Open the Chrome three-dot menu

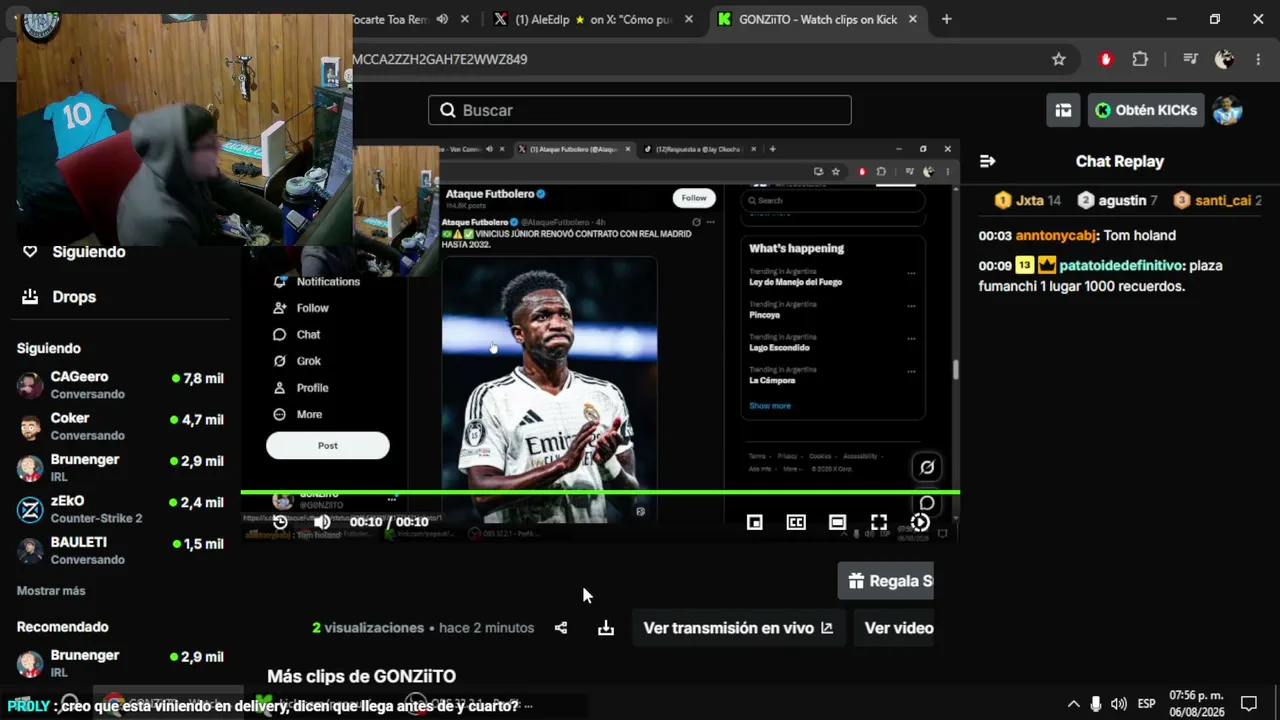click(x=1258, y=59)
